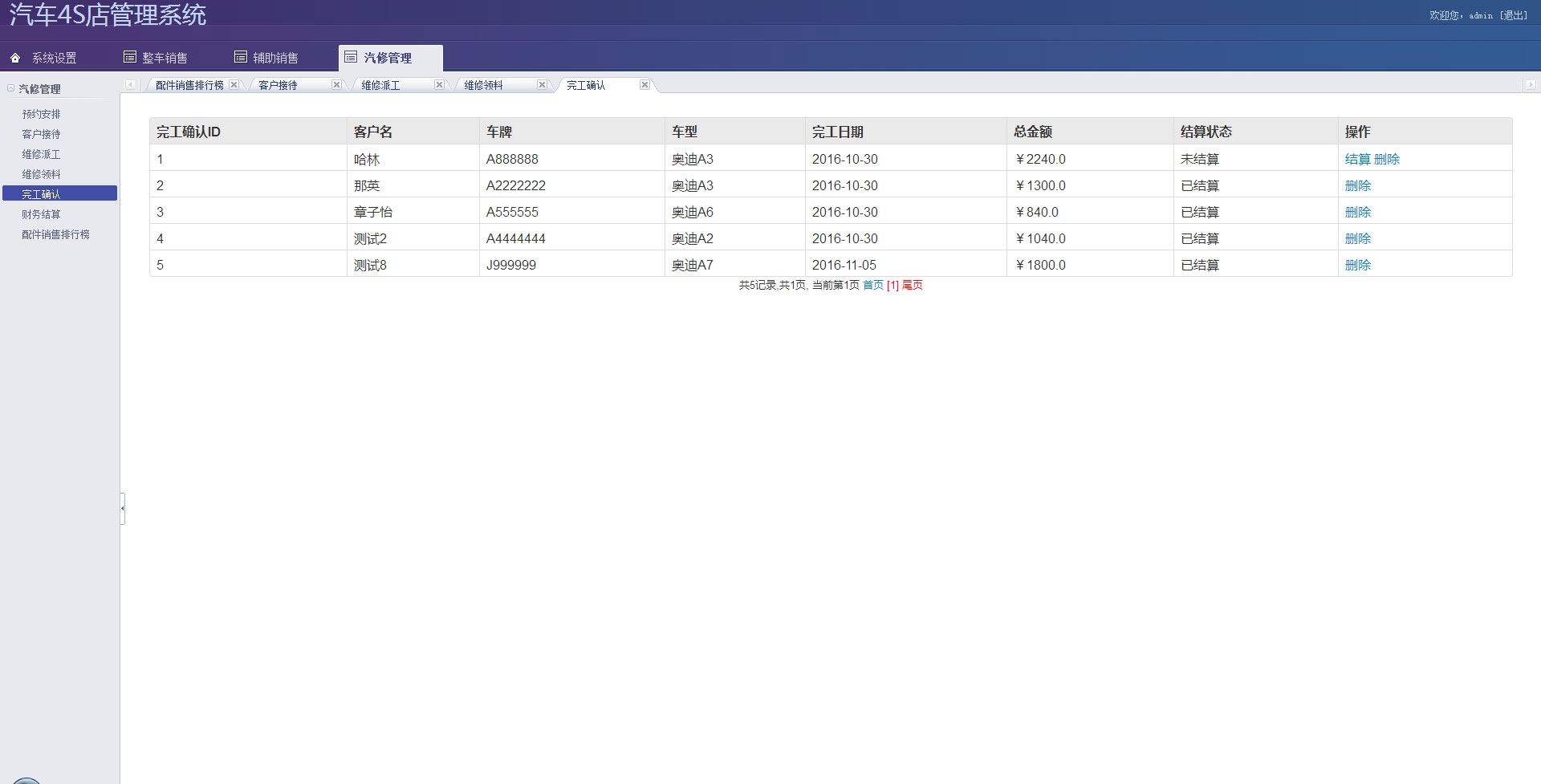Close the 完工确认 tab

tap(644, 85)
